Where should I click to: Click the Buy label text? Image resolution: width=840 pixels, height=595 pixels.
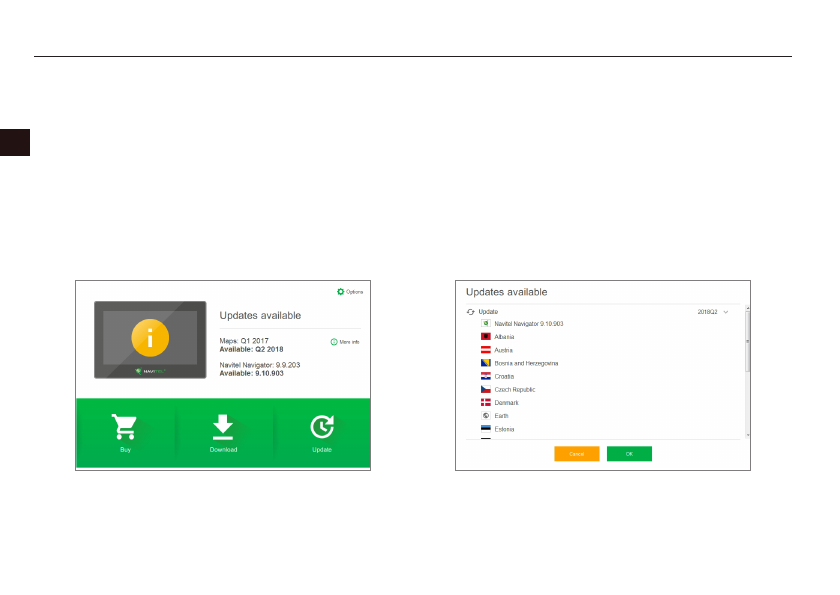click(125, 450)
